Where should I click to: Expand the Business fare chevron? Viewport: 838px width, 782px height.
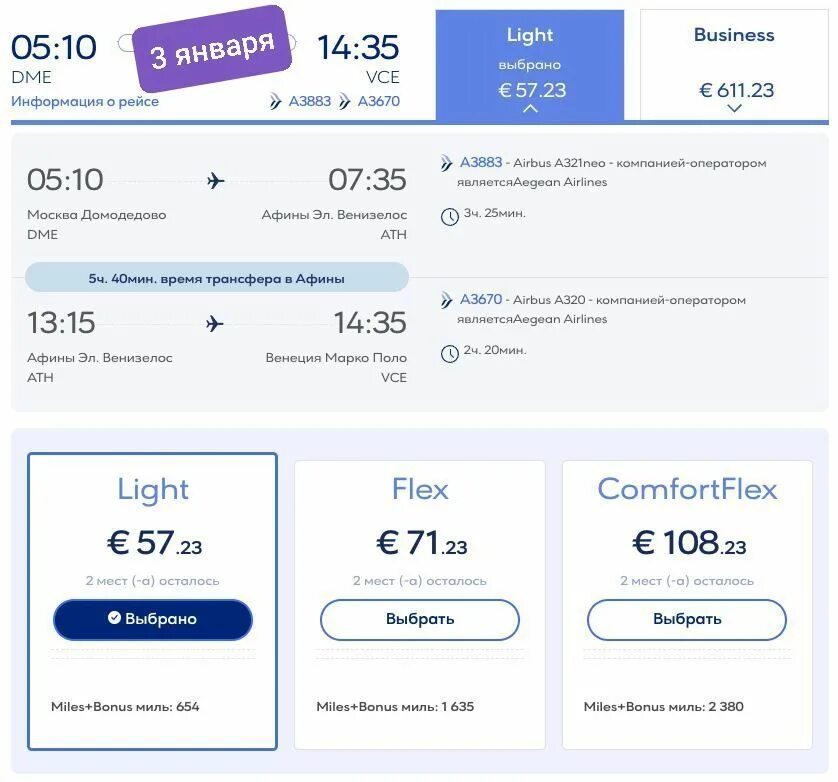coord(735,109)
